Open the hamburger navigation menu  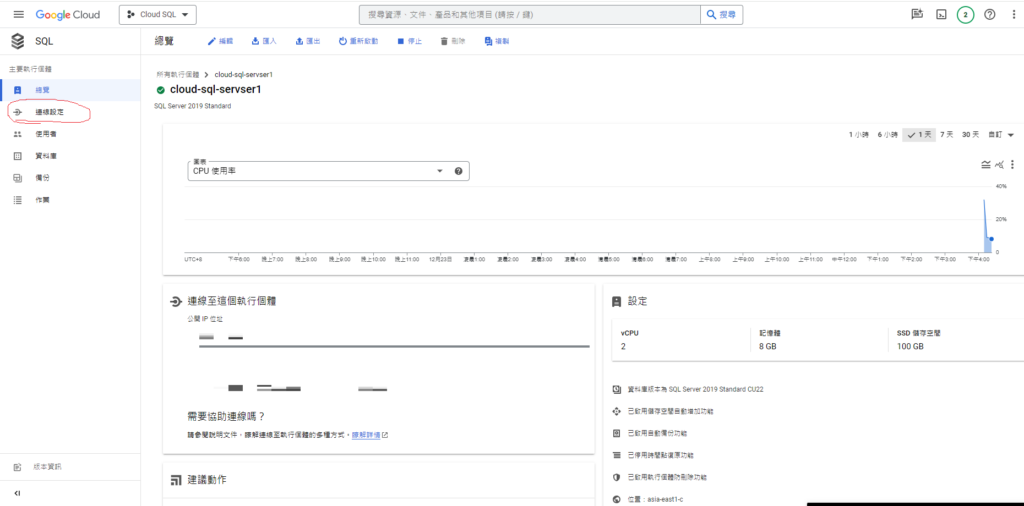click(x=18, y=15)
